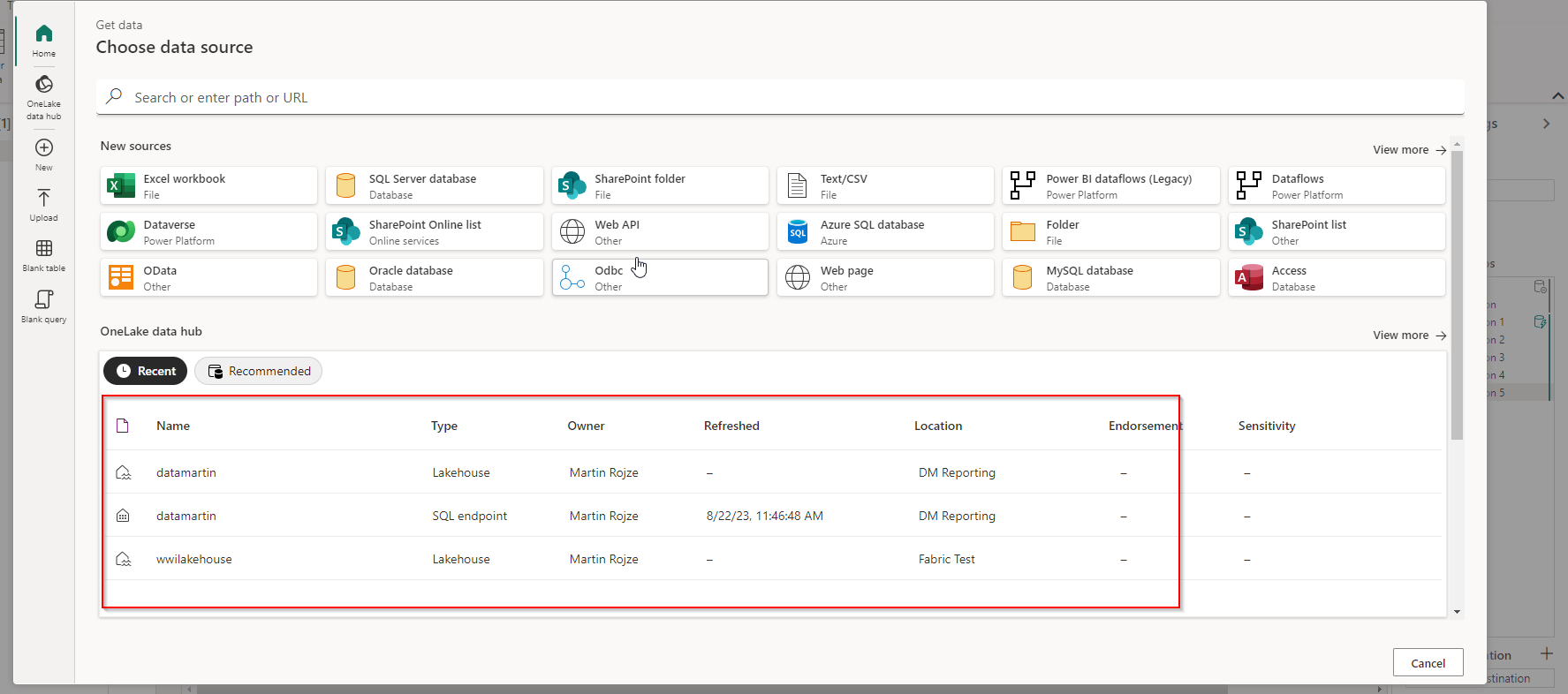The image size is (1568, 694).
Task: Switch to the Recommended tab
Action: 258,371
